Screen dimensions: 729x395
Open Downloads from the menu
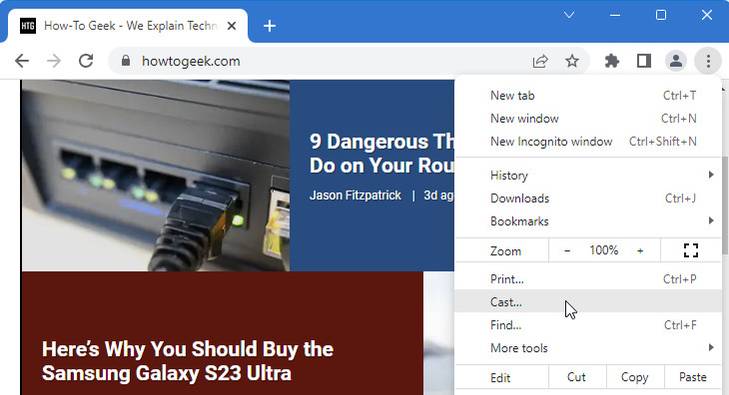pos(588,198)
